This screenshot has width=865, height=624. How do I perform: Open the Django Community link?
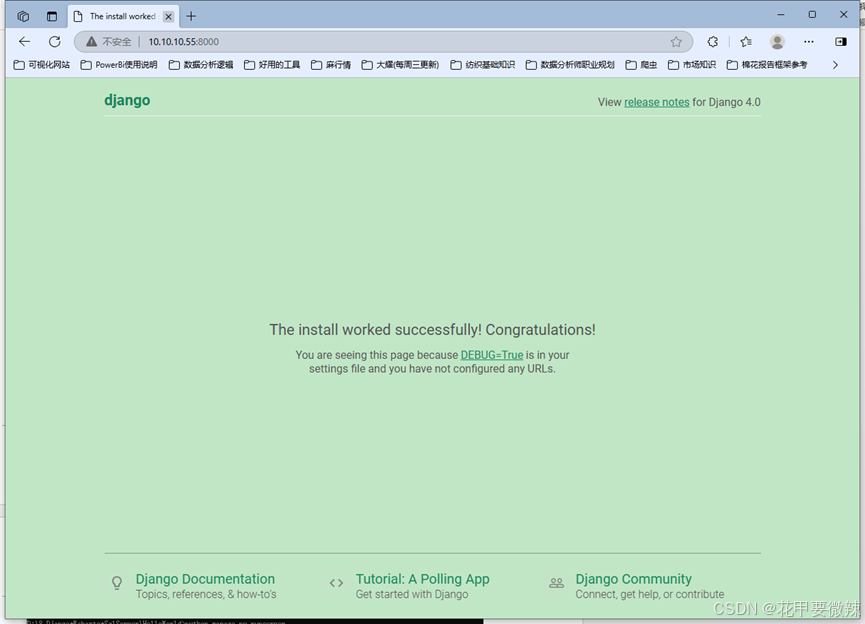(x=633, y=579)
